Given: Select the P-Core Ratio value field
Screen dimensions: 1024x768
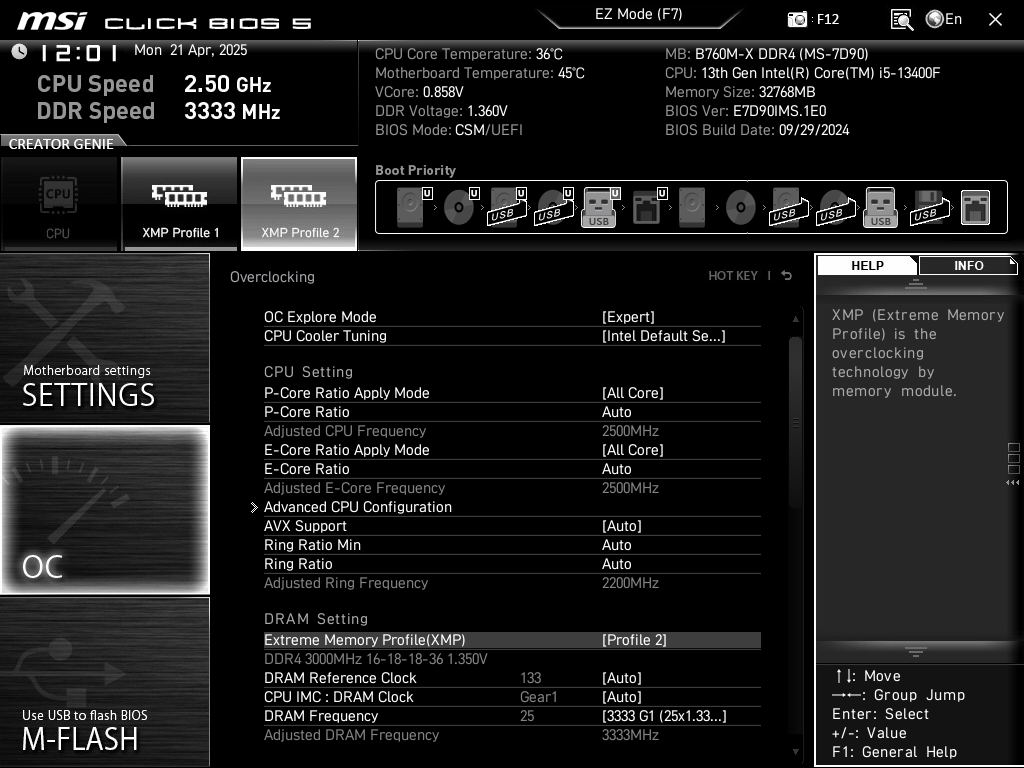Looking at the screenshot, I should click(616, 412).
